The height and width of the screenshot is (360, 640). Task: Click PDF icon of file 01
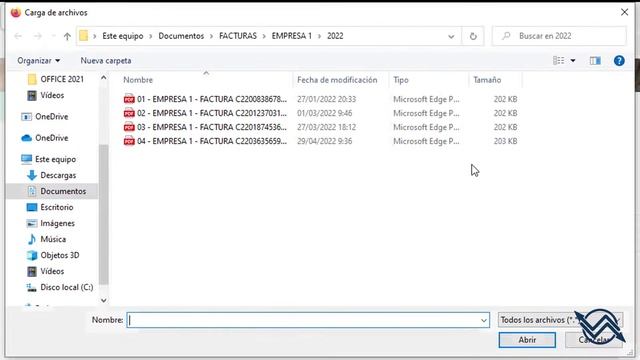point(129,99)
